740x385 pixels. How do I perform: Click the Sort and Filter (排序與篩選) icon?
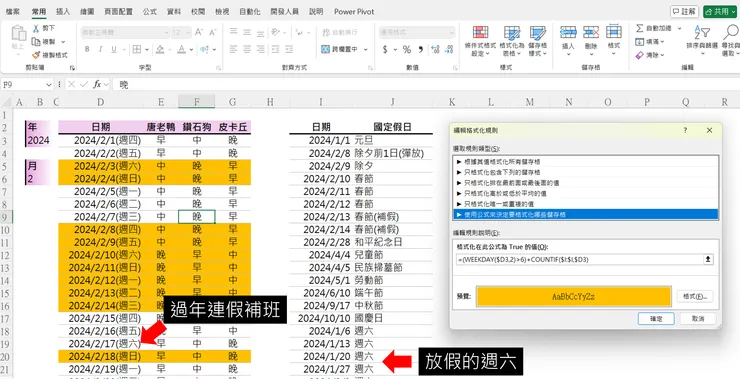click(702, 32)
